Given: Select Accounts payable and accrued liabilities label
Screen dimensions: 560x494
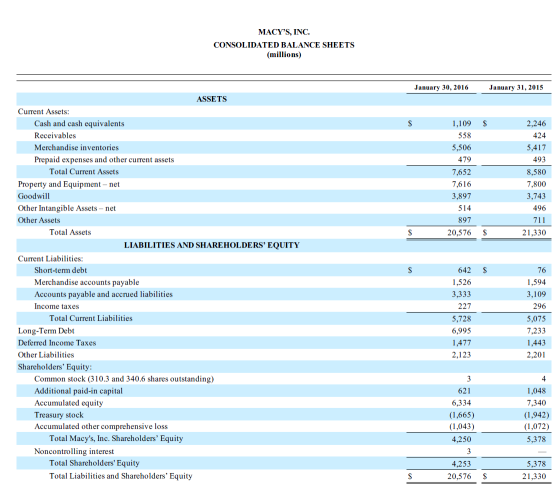Looking at the screenshot, I should pos(104,294).
